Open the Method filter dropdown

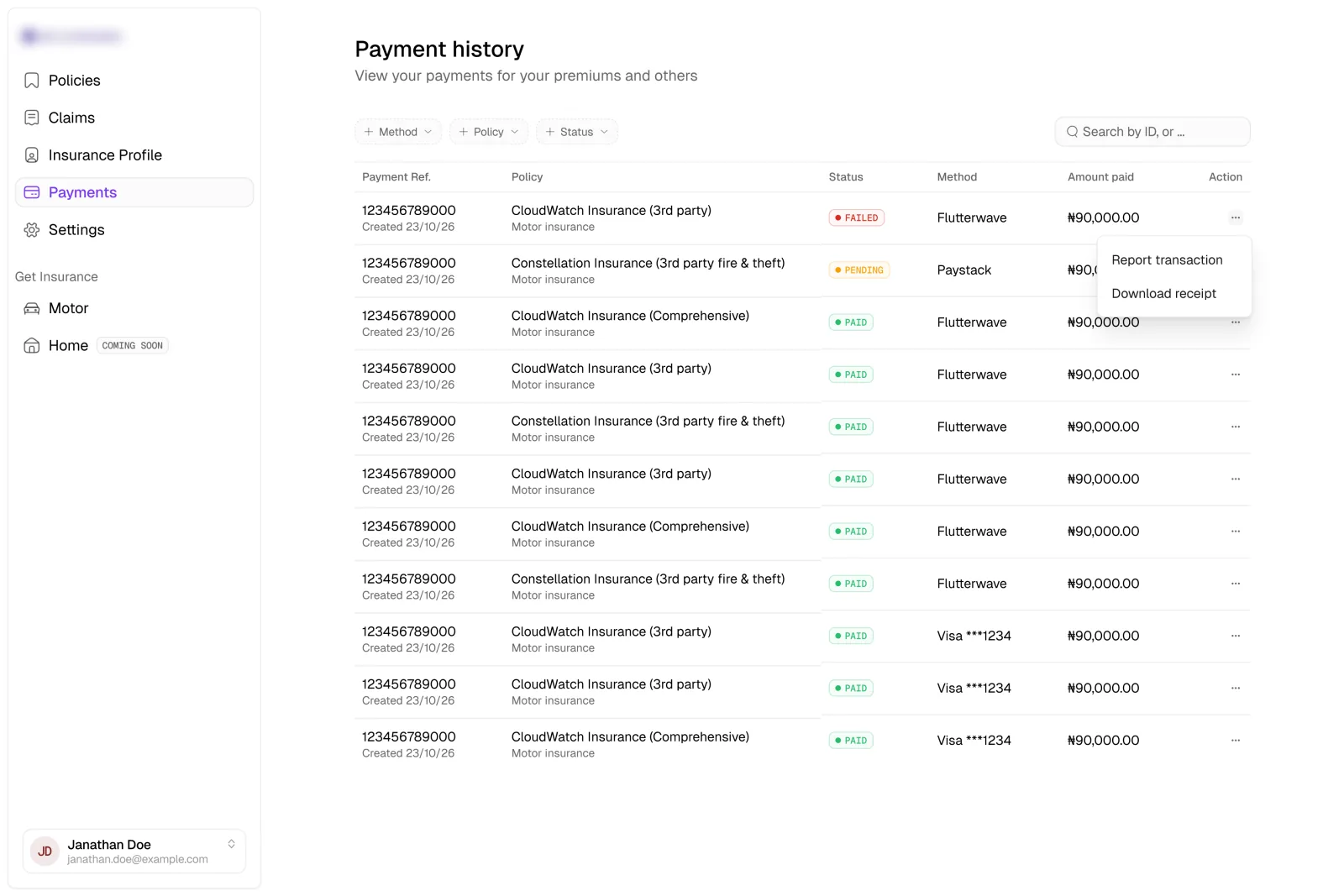click(x=398, y=132)
